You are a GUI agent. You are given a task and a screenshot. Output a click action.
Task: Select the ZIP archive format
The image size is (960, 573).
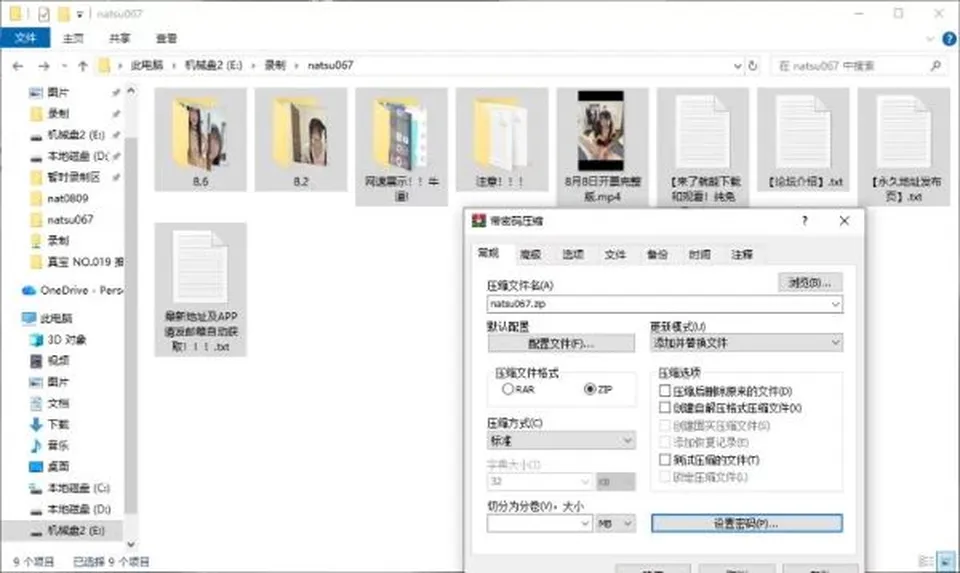599,389
